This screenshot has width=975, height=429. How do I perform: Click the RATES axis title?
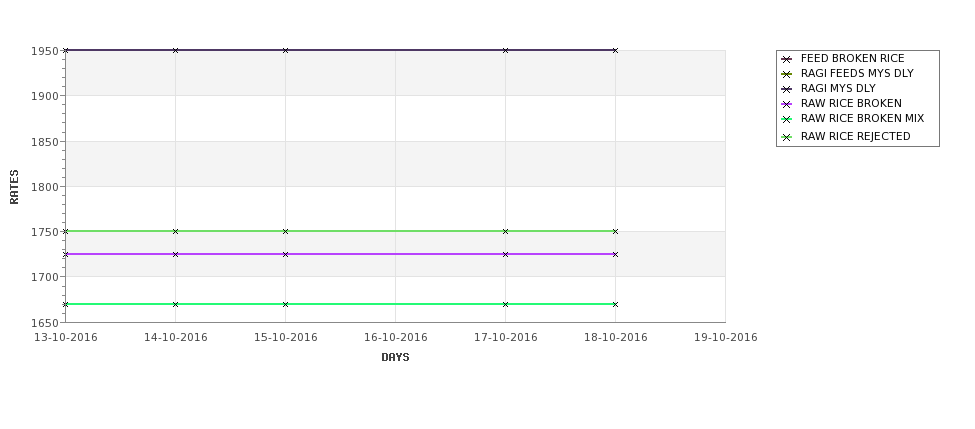(14, 187)
